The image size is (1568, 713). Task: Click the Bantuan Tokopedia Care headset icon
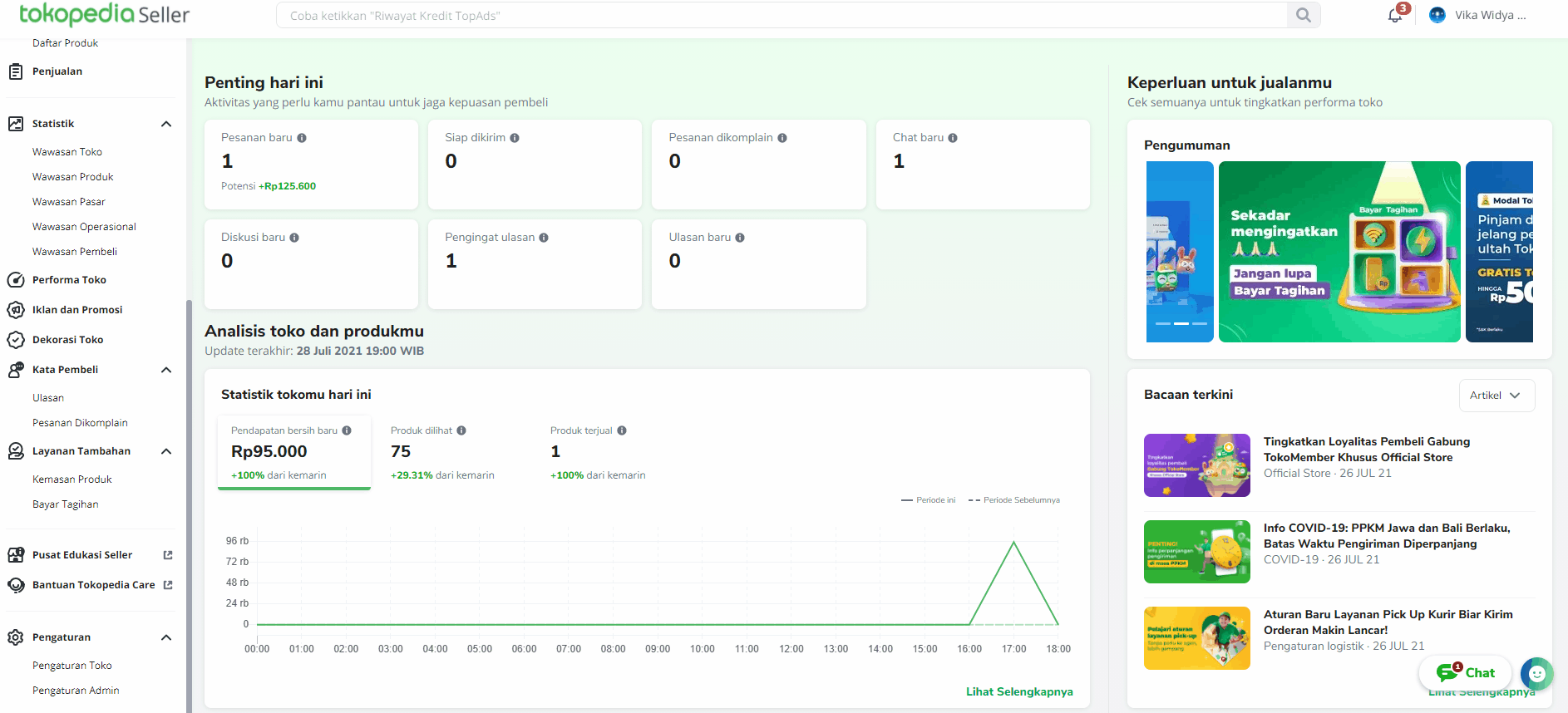coord(16,585)
